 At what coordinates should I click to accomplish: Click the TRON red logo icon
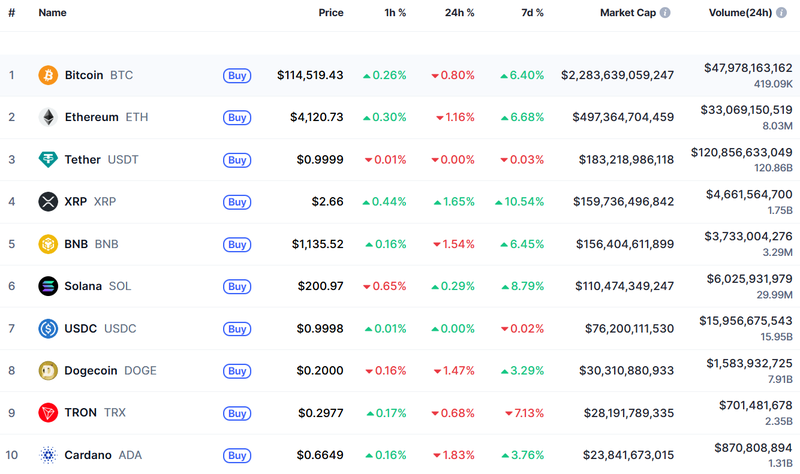coord(48,412)
